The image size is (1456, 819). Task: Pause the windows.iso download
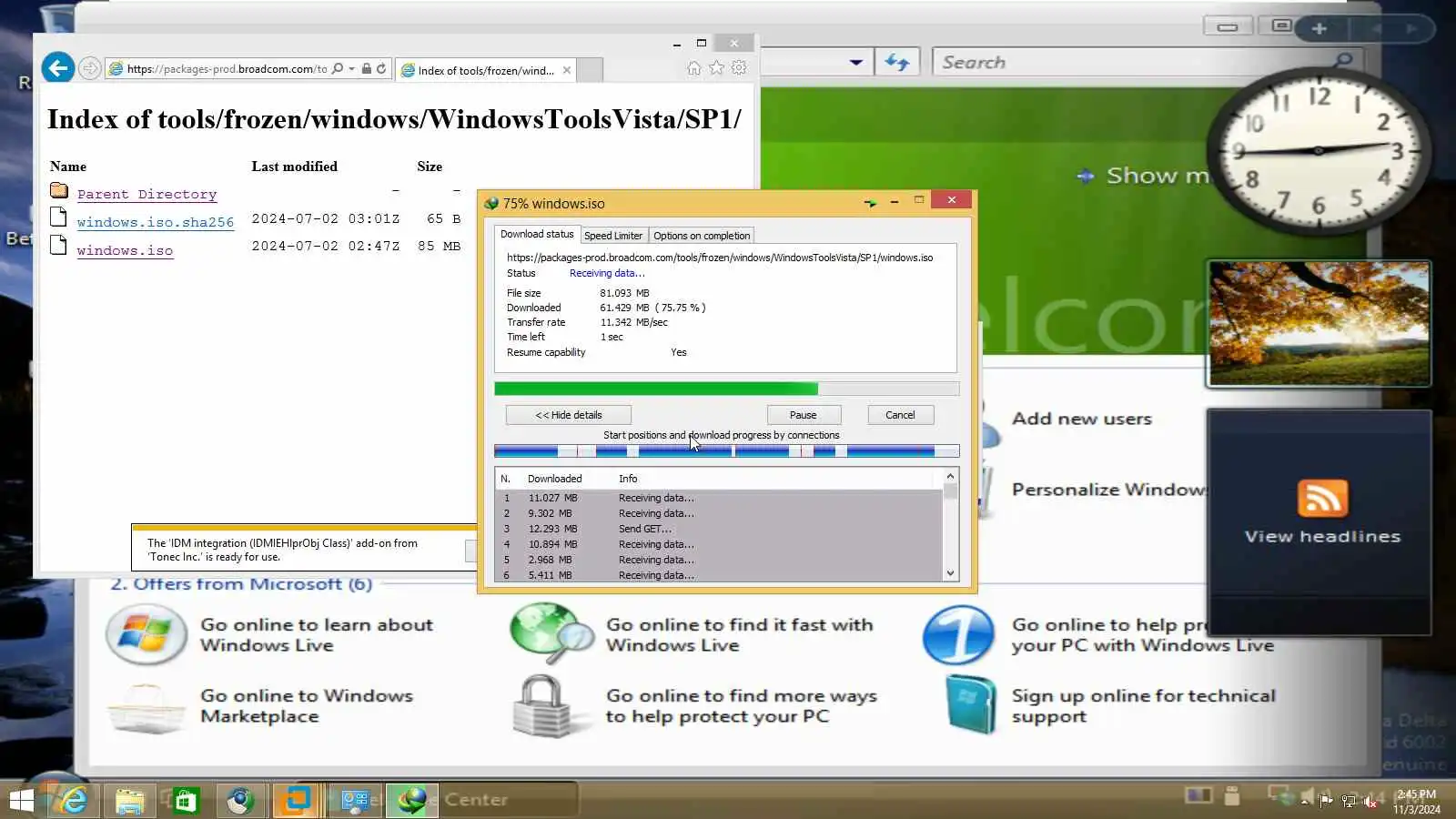pyautogui.click(x=804, y=415)
